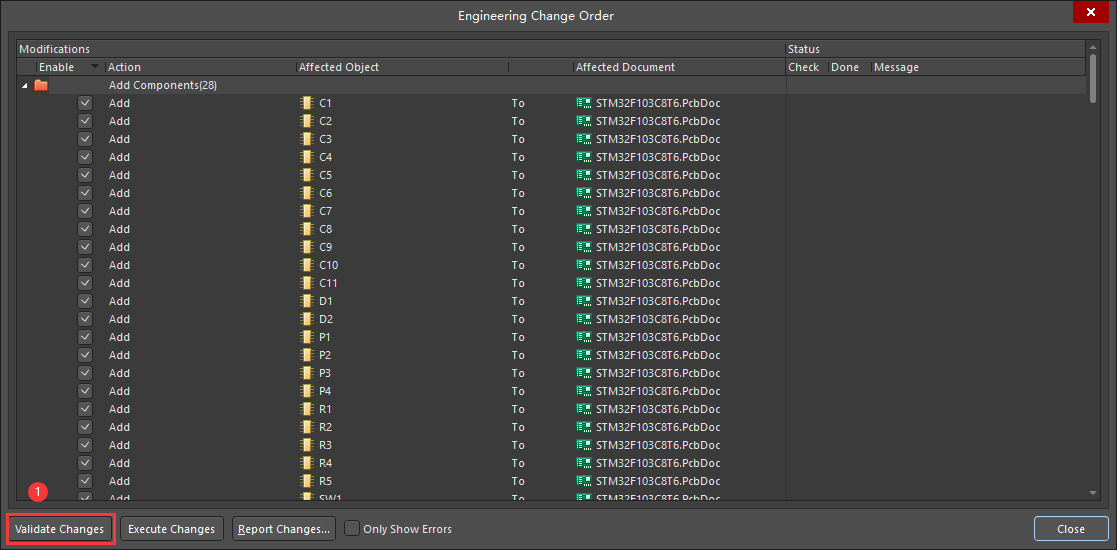The height and width of the screenshot is (550, 1117).
Task: Open the Enable column dropdown arrow
Action: pos(95,67)
